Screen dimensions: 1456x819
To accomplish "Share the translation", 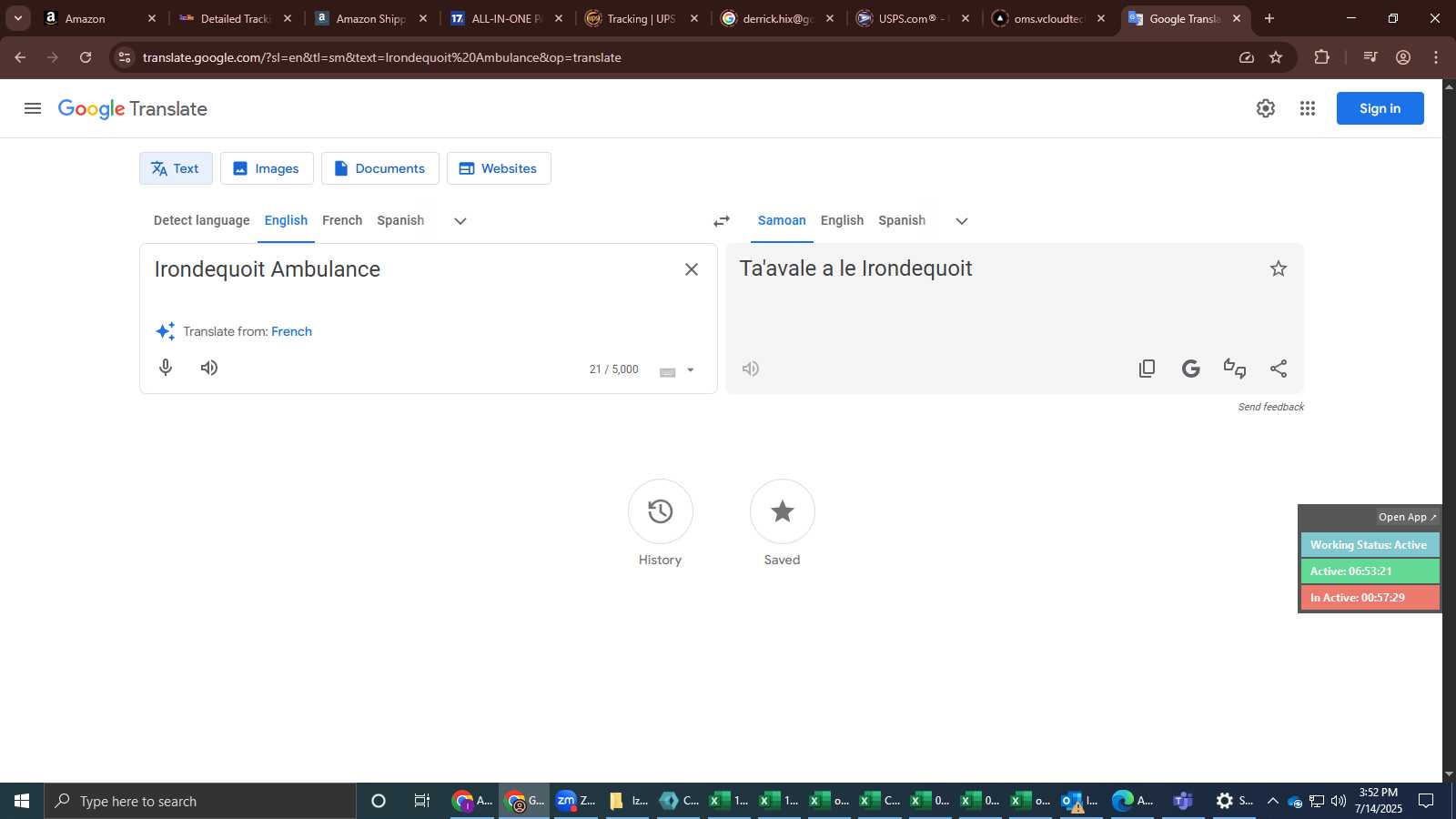I will 1279,369.
